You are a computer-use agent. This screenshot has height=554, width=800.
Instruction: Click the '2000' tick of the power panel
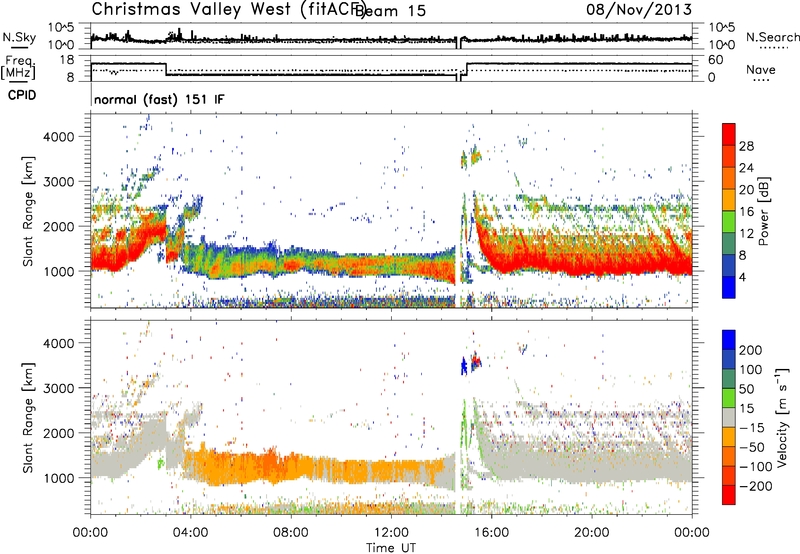pyautogui.click(x=59, y=226)
